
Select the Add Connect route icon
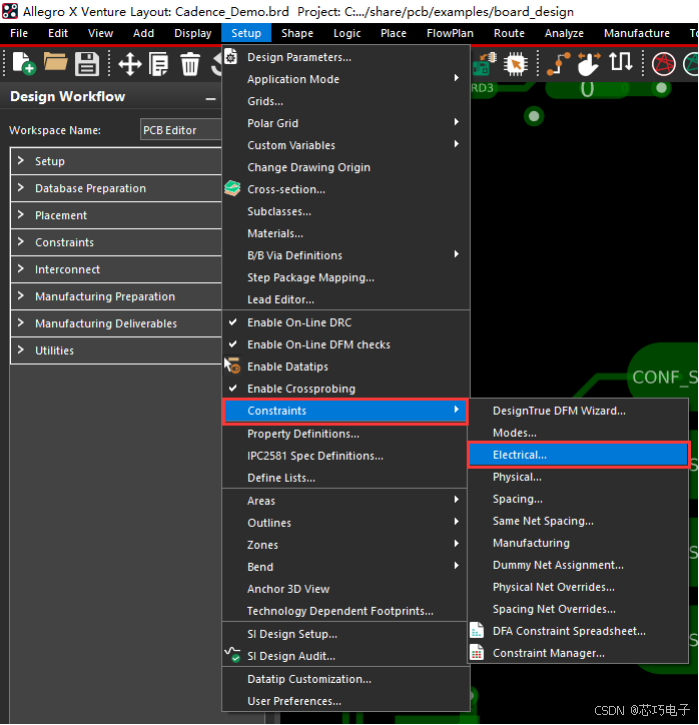point(558,64)
